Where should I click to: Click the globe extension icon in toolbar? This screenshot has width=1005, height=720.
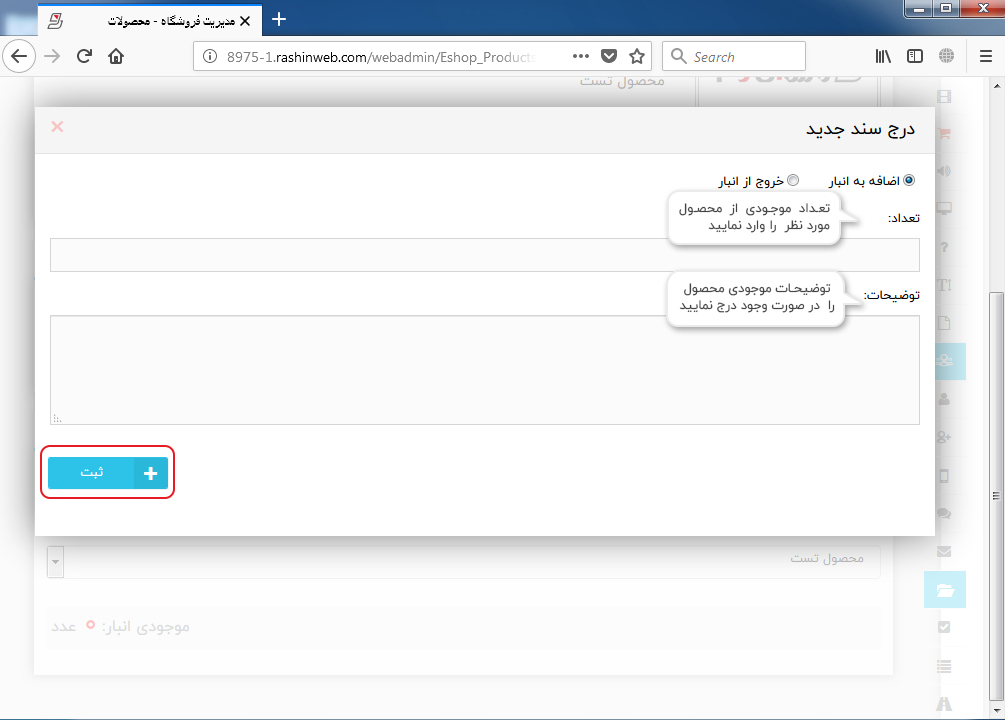946,56
